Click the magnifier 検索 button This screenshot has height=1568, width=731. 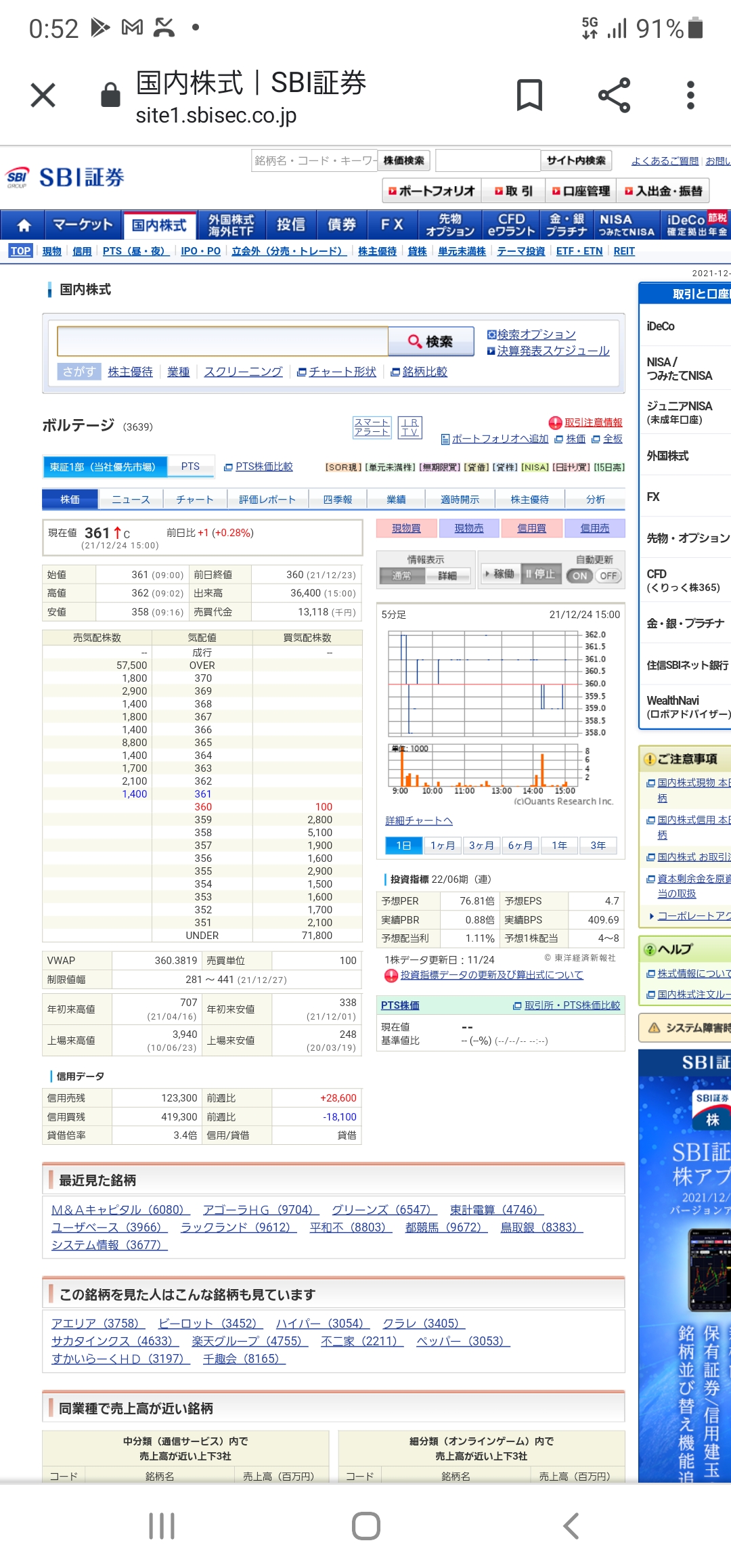(430, 341)
